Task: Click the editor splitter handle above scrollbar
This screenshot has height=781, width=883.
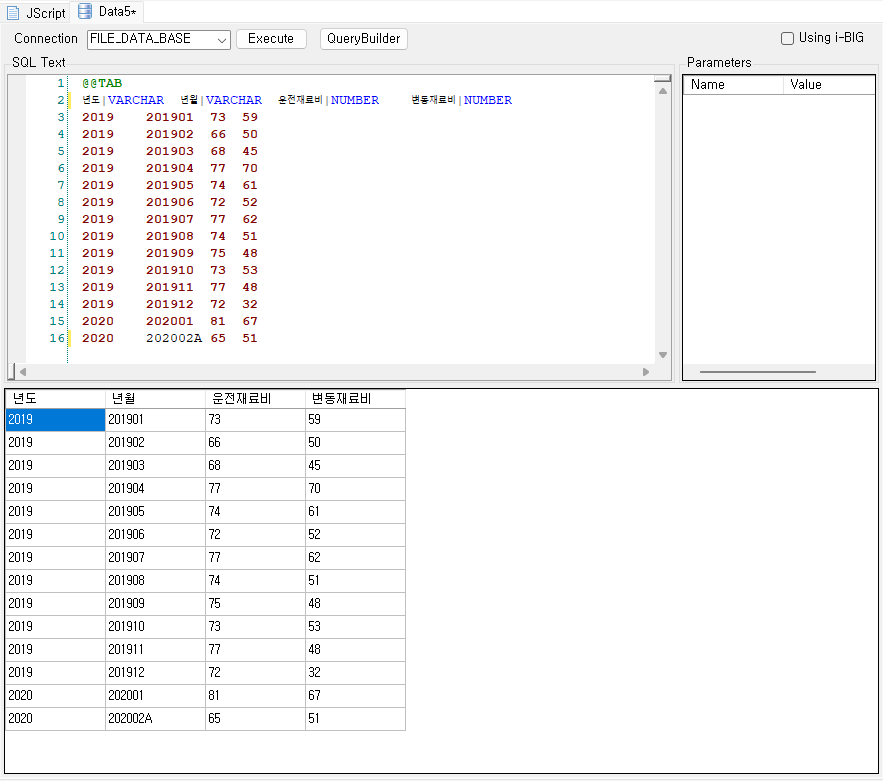Action: point(662,79)
